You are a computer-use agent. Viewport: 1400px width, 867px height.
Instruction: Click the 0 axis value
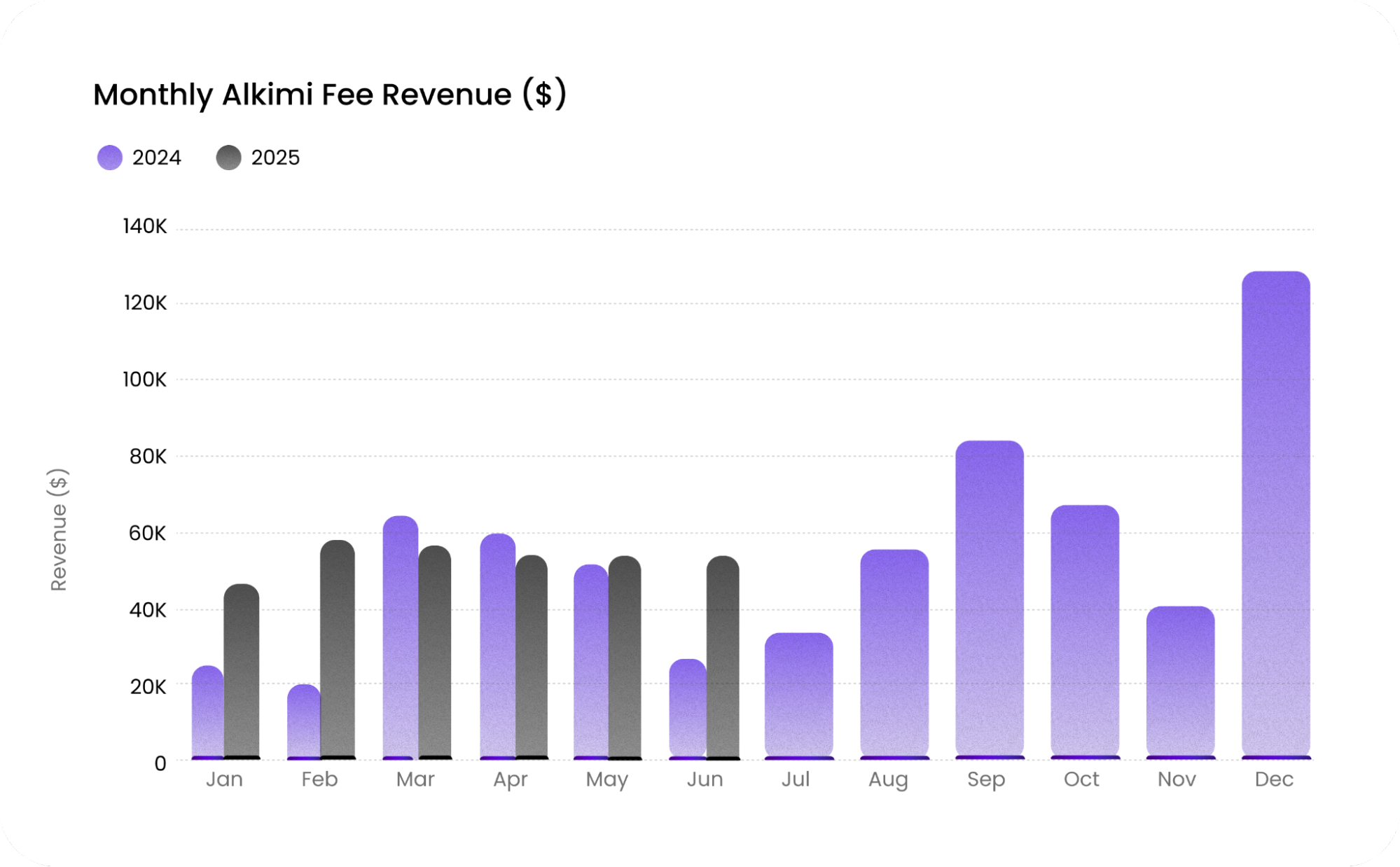coord(160,763)
